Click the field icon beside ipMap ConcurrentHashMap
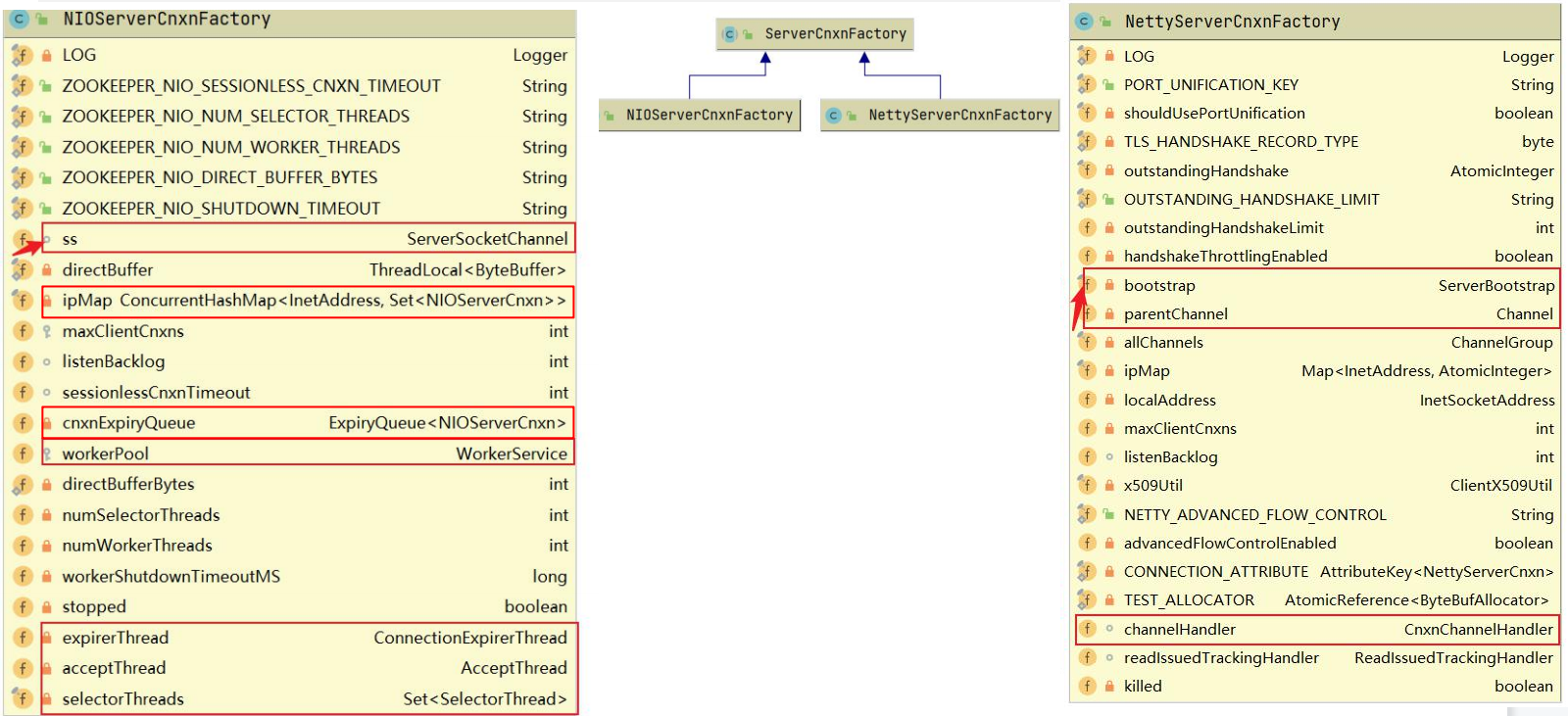 (22, 300)
